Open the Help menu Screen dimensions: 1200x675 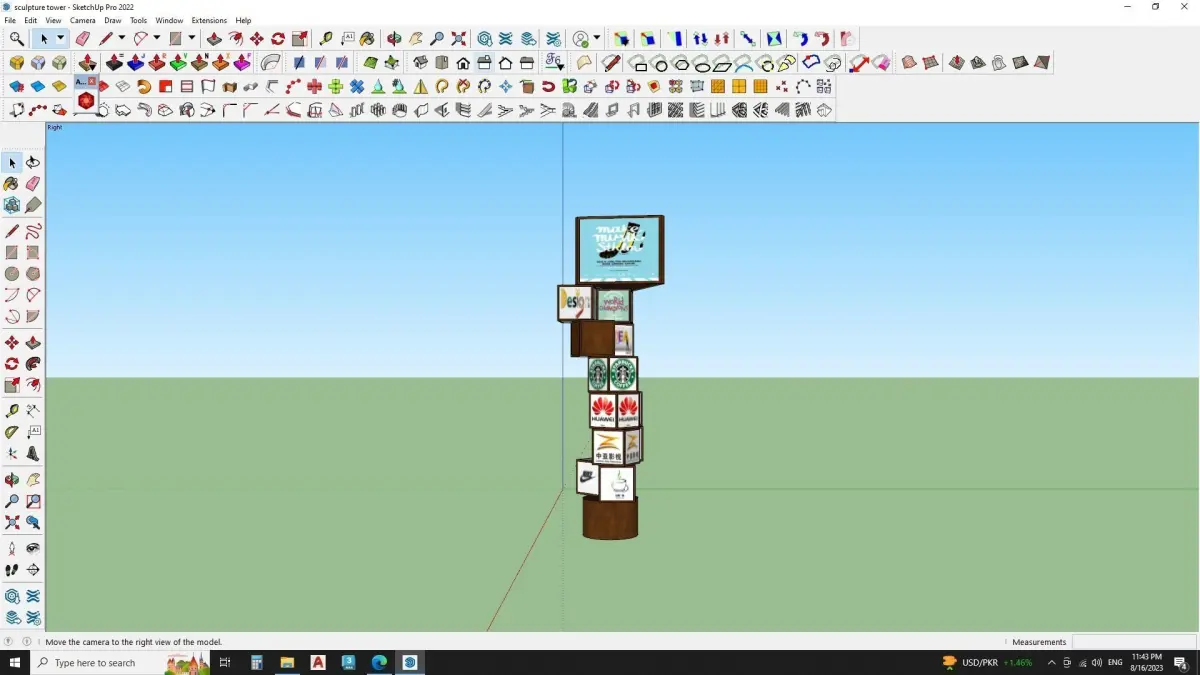point(243,20)
